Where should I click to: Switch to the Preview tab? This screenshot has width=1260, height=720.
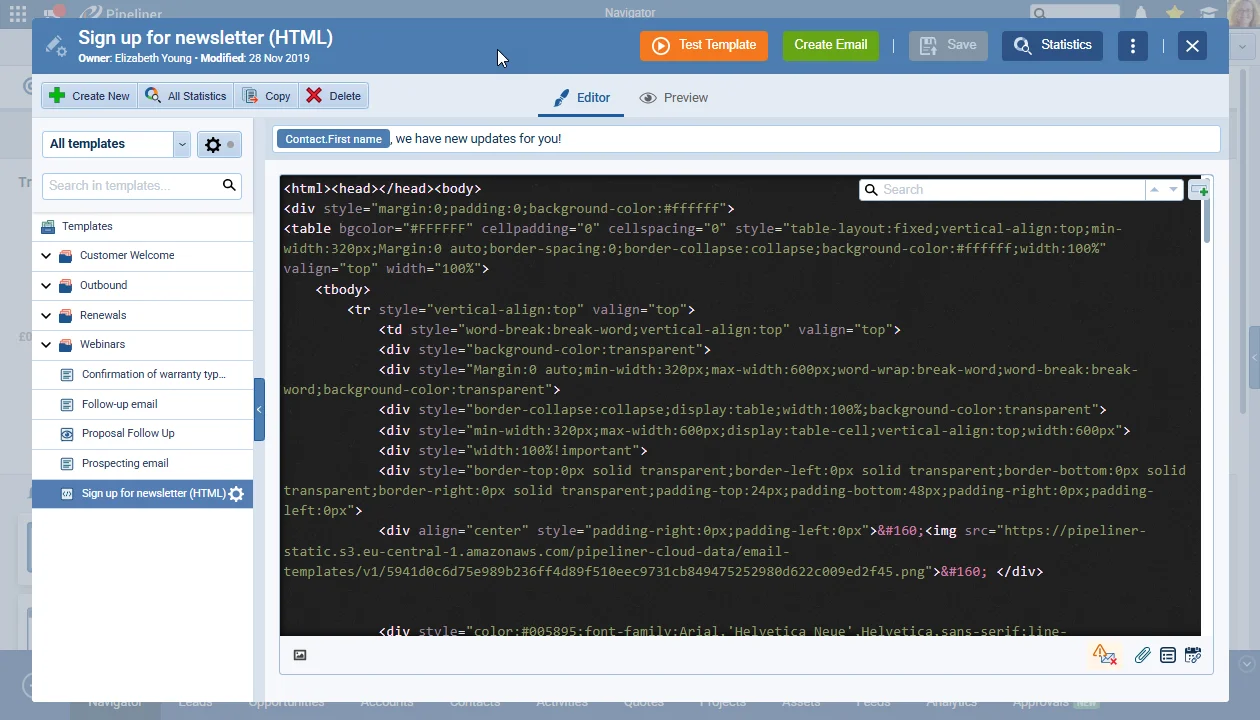click(674, 98)
